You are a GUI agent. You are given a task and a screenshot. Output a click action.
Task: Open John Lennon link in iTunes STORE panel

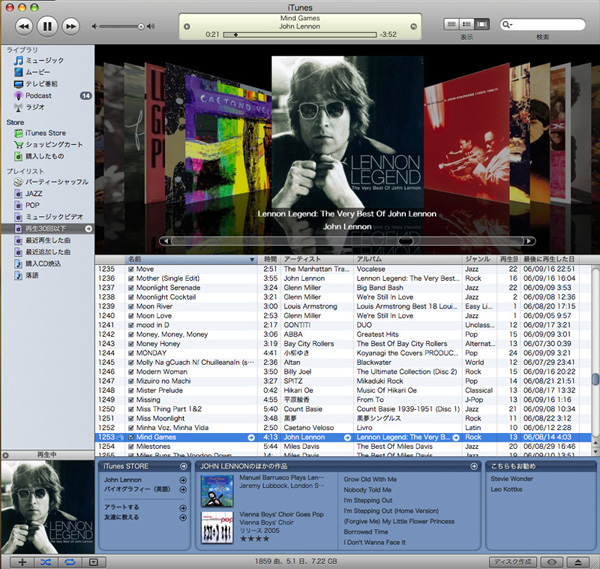click(122, 480)
